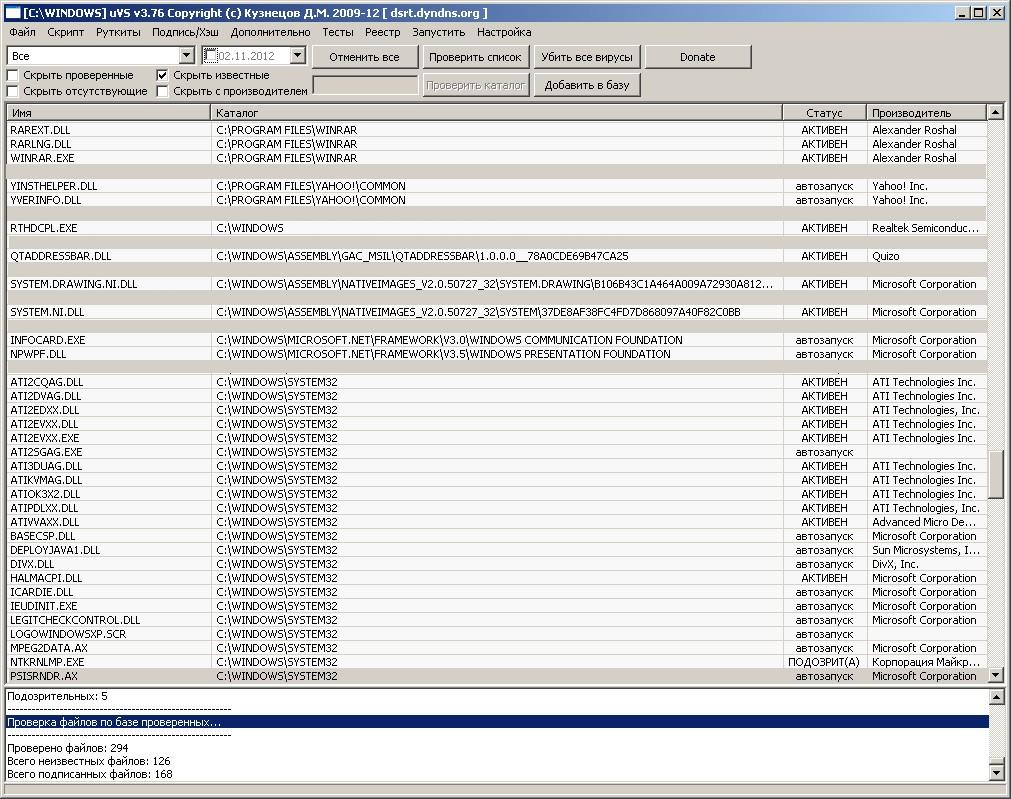Enable the date filter checkbox
Viewport: 1011px width, 799px height.
[210, 56]
